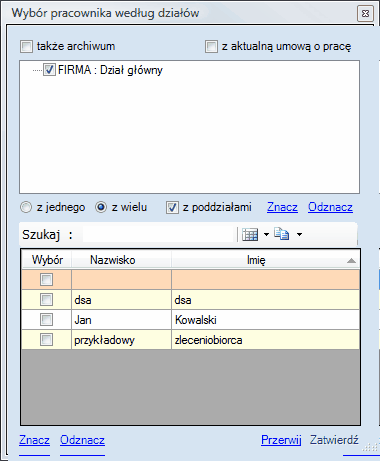Check 'z aktualną umową o pracę' option
The height and width of the screenshot is (461, 380).
211,46
